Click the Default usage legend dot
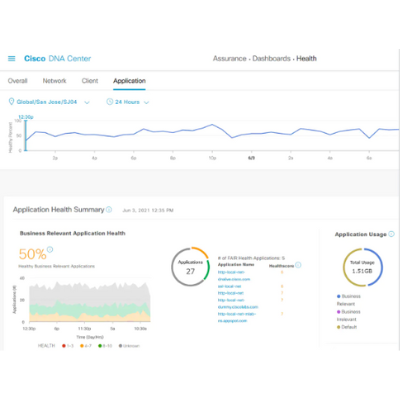 (x=339, y=327)
